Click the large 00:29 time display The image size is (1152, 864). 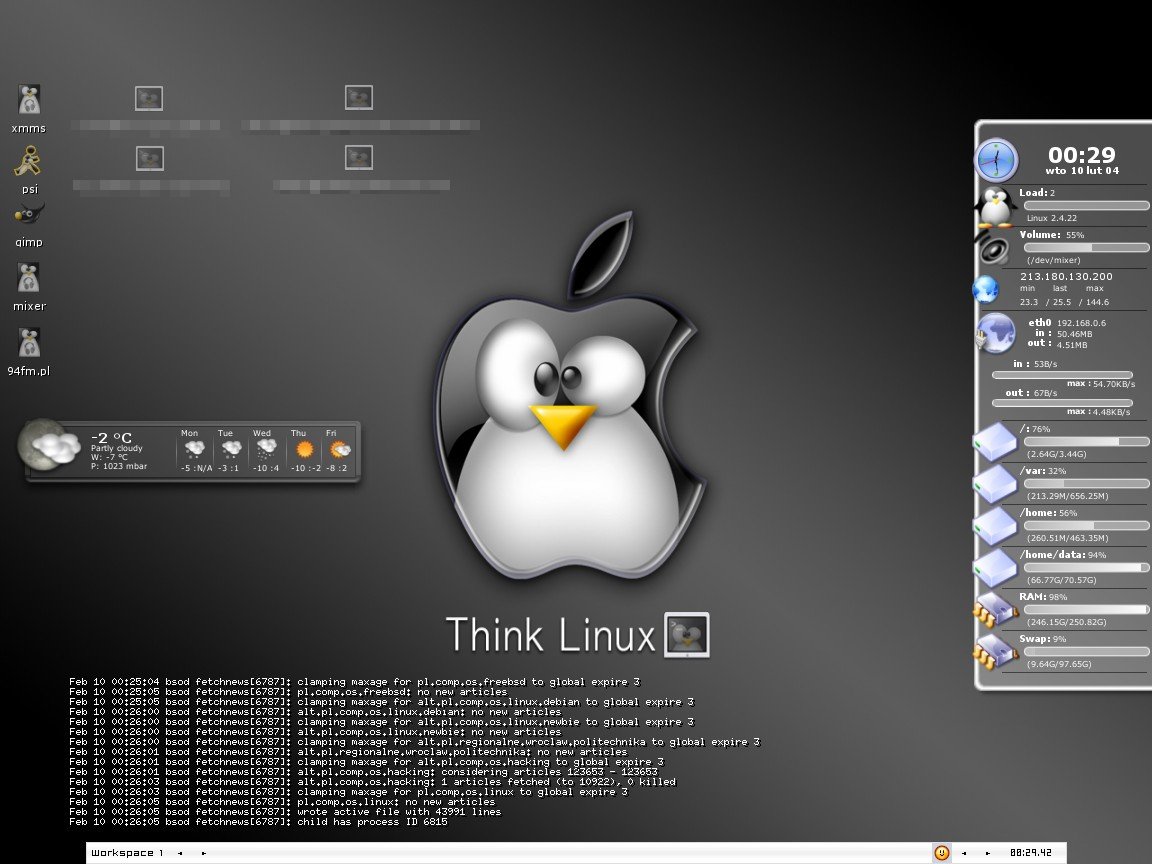pyautogui.click(x=1081, y=155)
